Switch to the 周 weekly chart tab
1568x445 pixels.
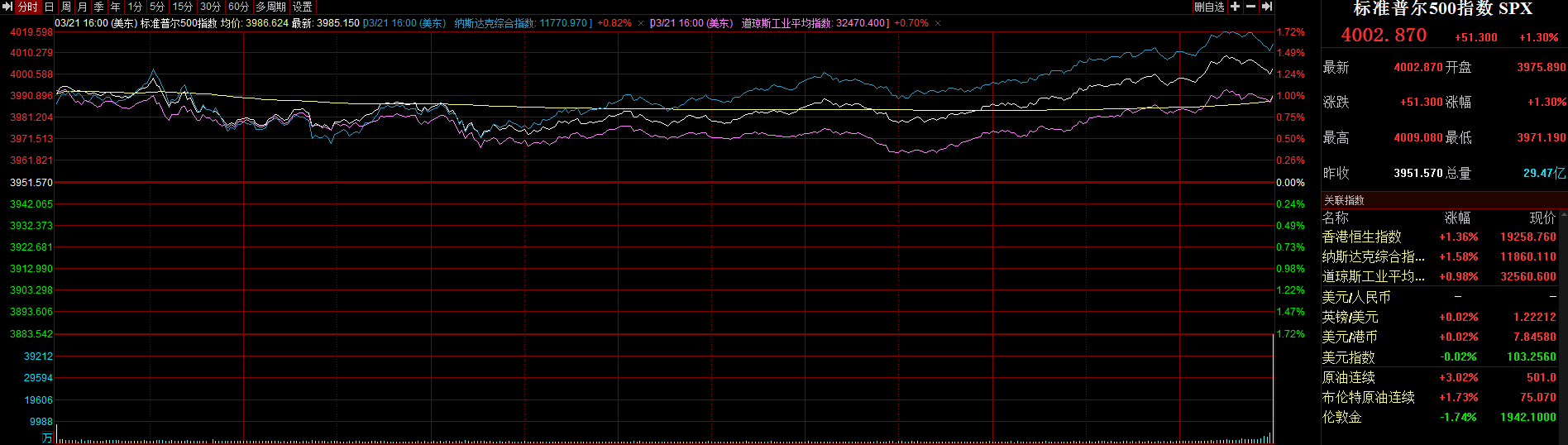click(x=66, y=7)
